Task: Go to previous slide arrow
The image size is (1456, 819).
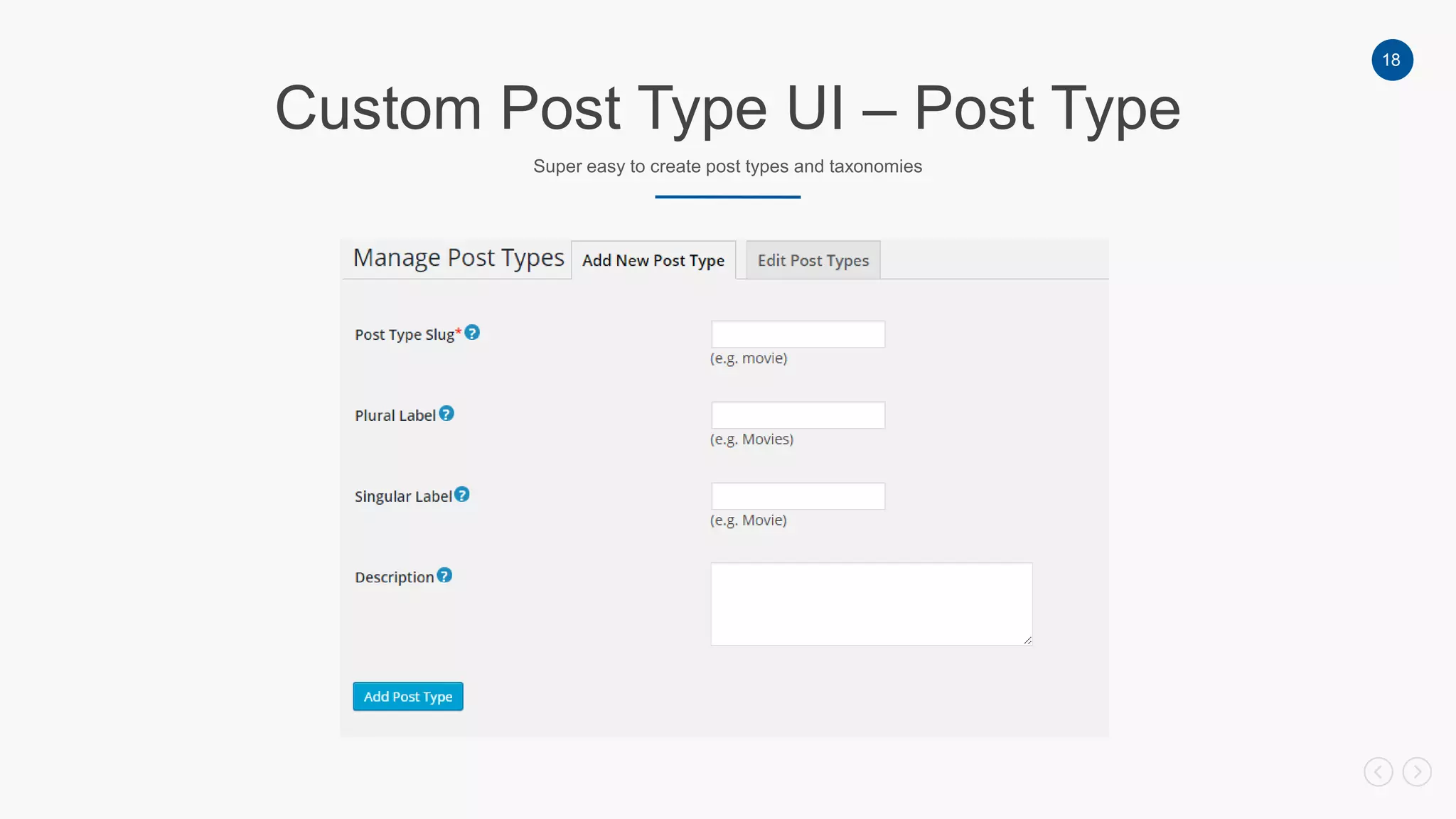Action: 1378,771
